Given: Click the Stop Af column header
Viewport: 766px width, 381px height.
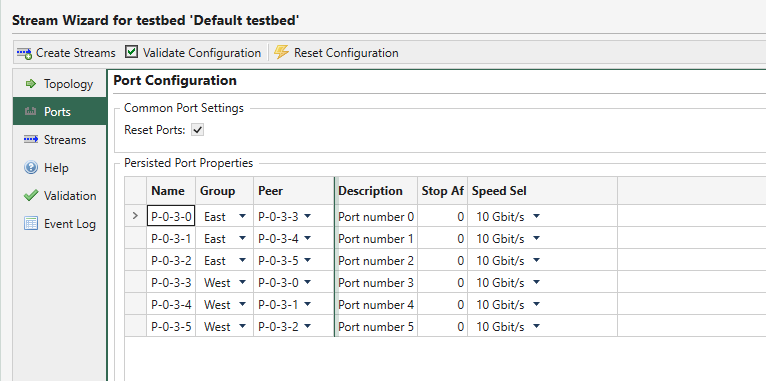Looking at the screenshot, I should 443,191.
